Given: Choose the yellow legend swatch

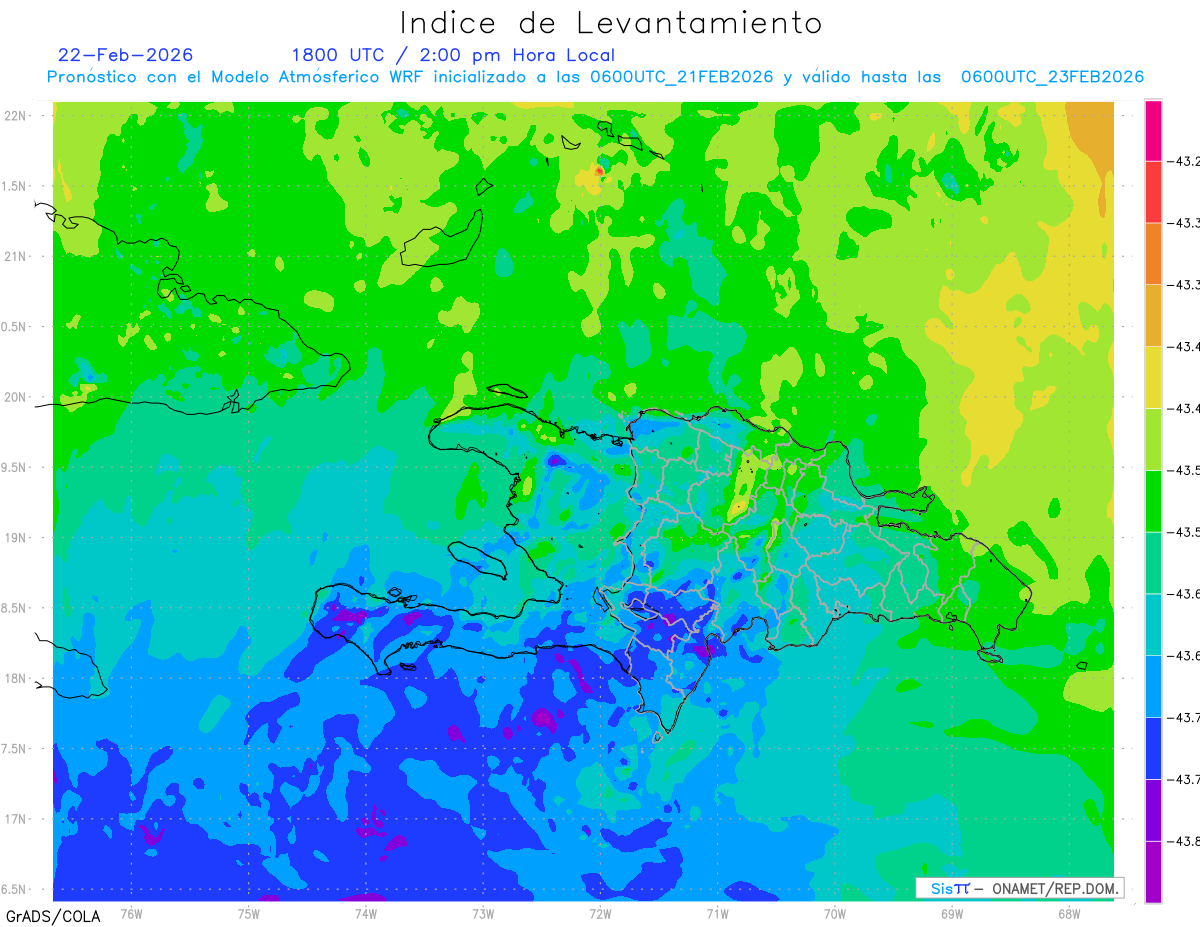Looking at the screenshot, I should tap(1153, 377).
